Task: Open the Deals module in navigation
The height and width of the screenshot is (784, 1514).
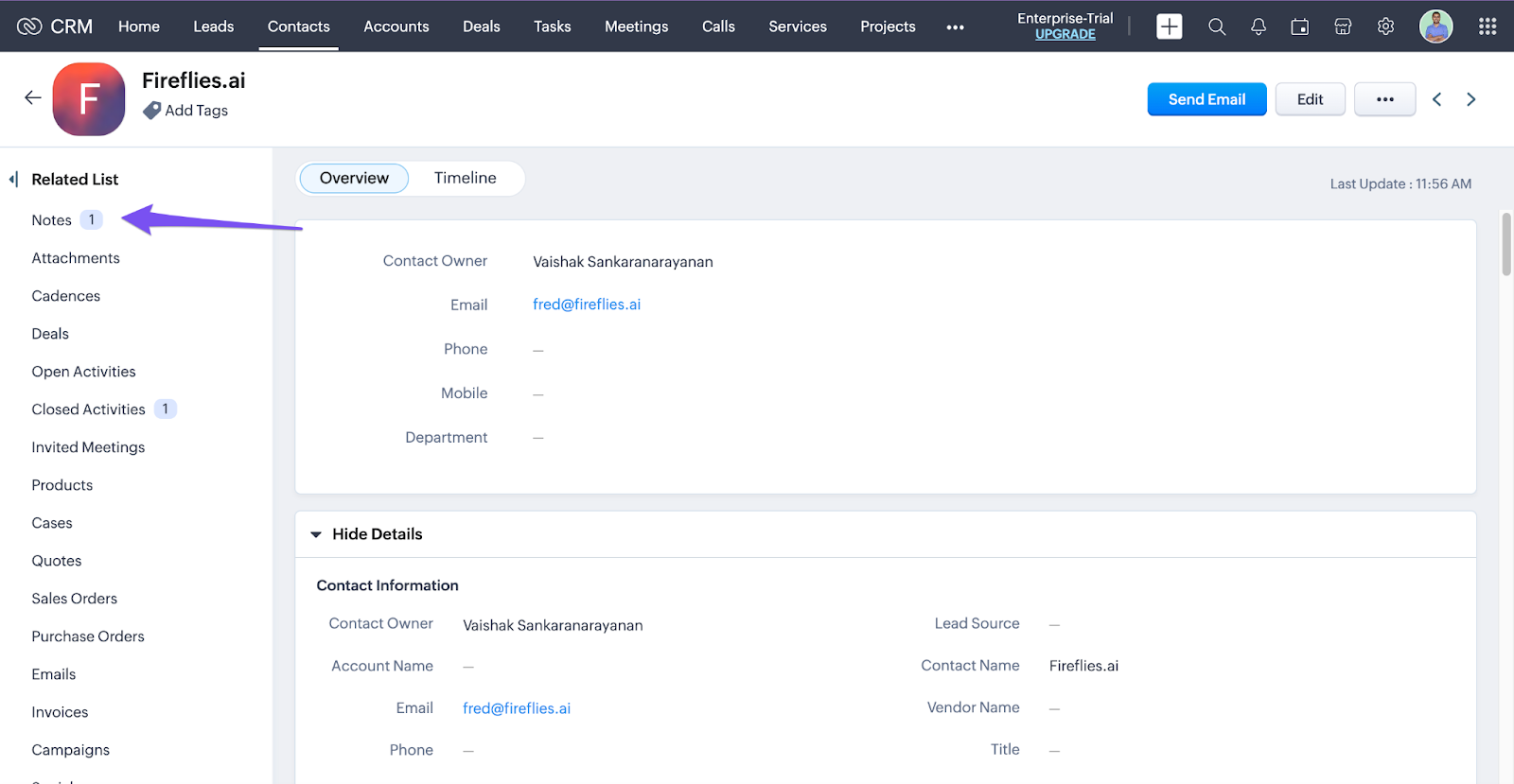Action: (481, 26)
